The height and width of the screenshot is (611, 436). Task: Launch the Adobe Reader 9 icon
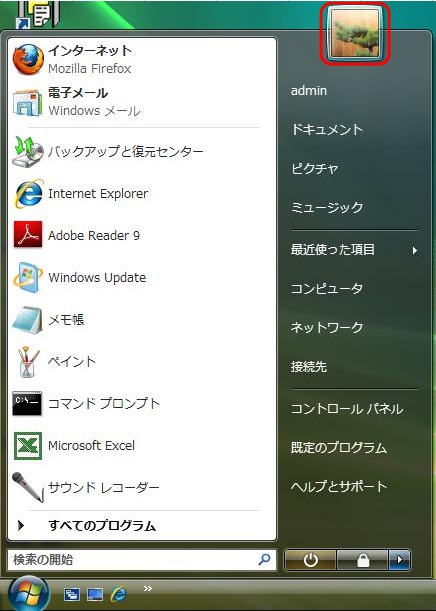click(x=28, y=235)
